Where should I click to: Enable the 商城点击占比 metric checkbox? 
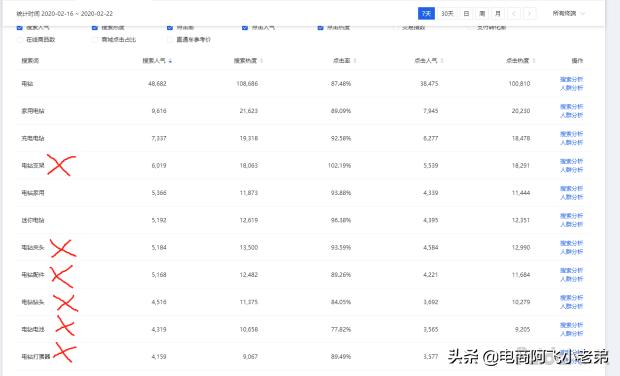[x=95, y=40]
